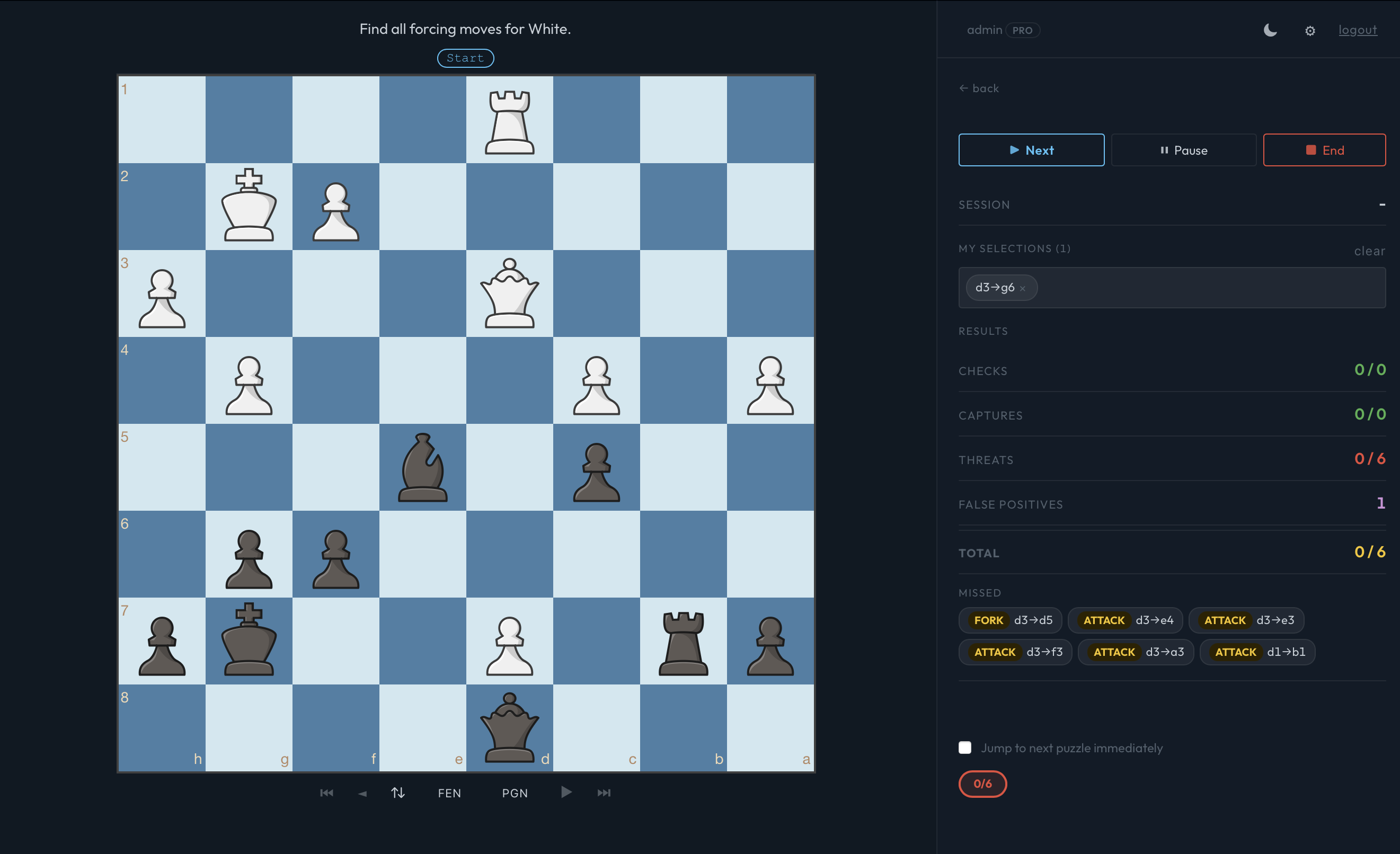Open settings gear icon
The width and height of the screenshot is (1400, 854).
1310,31
